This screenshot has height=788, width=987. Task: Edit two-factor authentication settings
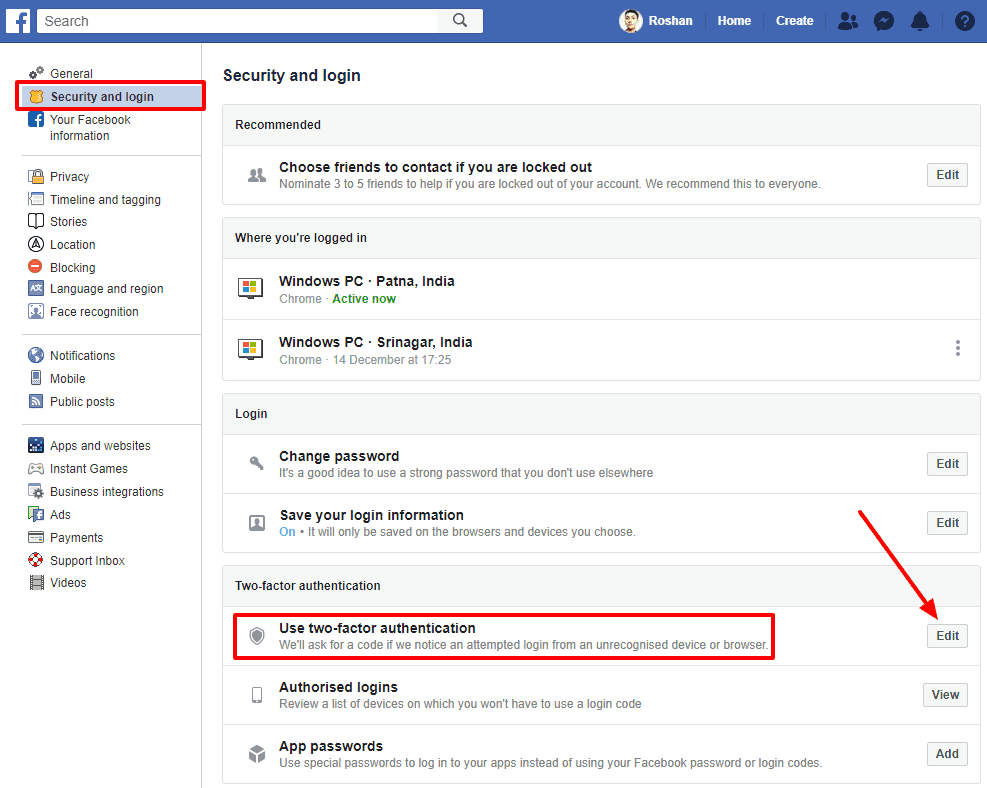pos(947,636)
